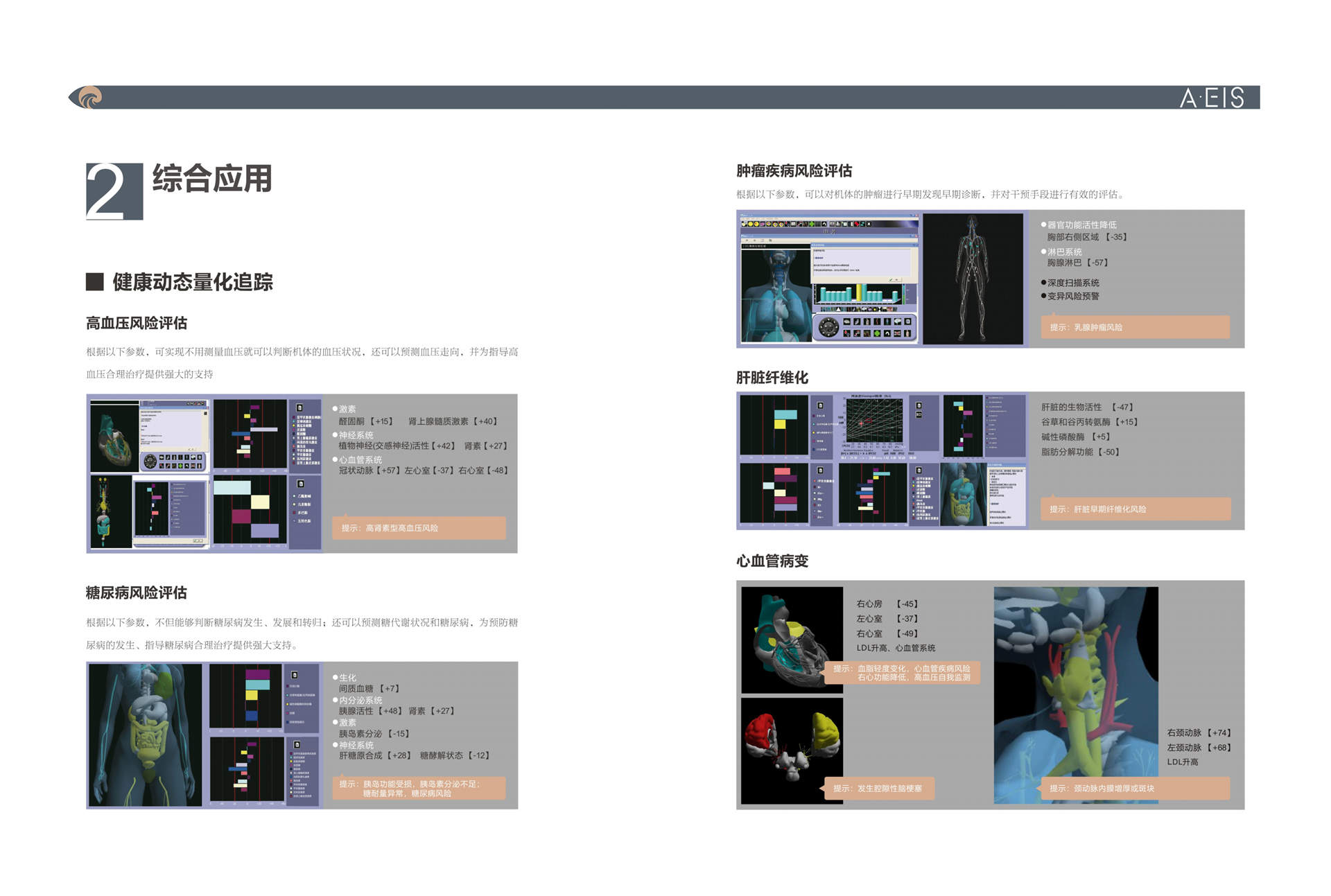Click the large number 2 section badge
Image resolution: width=1331 pixels, height=896 pixels.
pos(114,192)
